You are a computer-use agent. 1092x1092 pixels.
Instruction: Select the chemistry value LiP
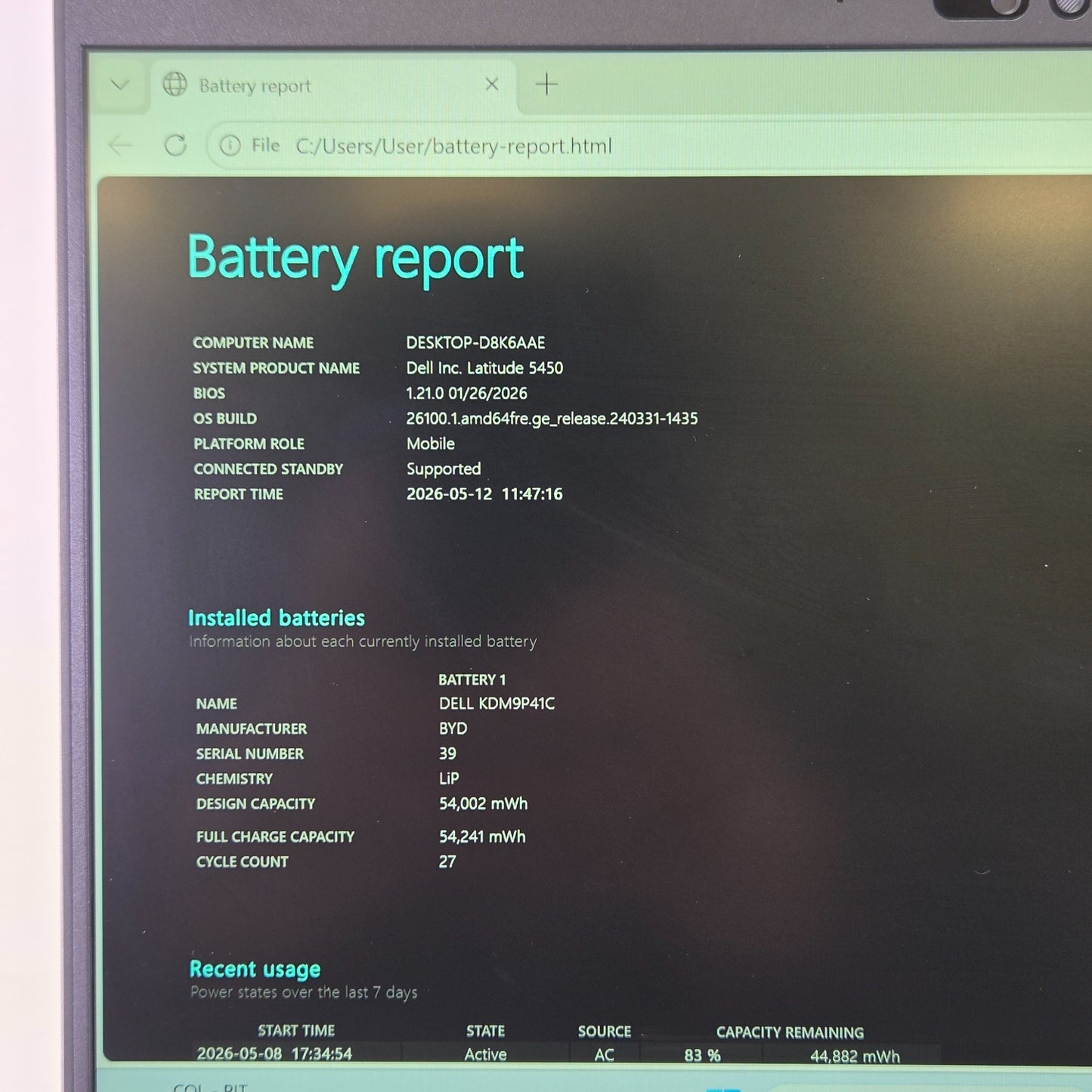(x=449, y=778)
